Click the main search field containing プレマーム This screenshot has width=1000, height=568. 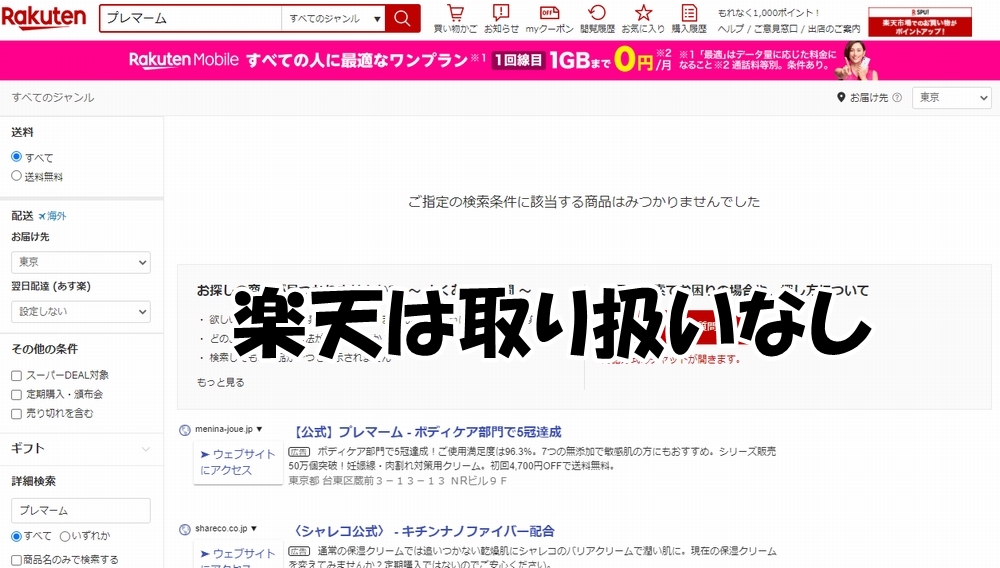click(191, 18)
